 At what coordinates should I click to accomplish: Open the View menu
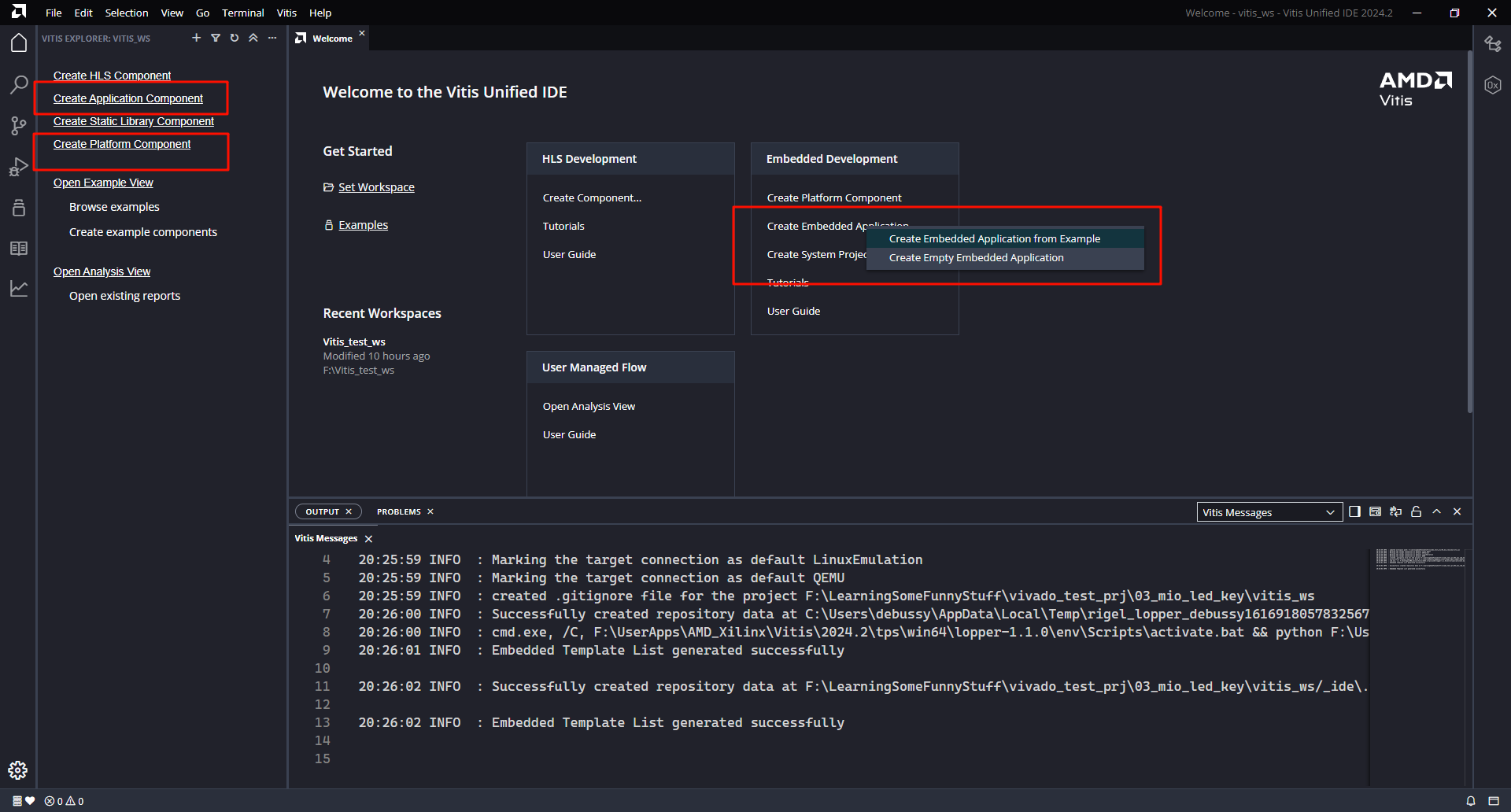172,13
